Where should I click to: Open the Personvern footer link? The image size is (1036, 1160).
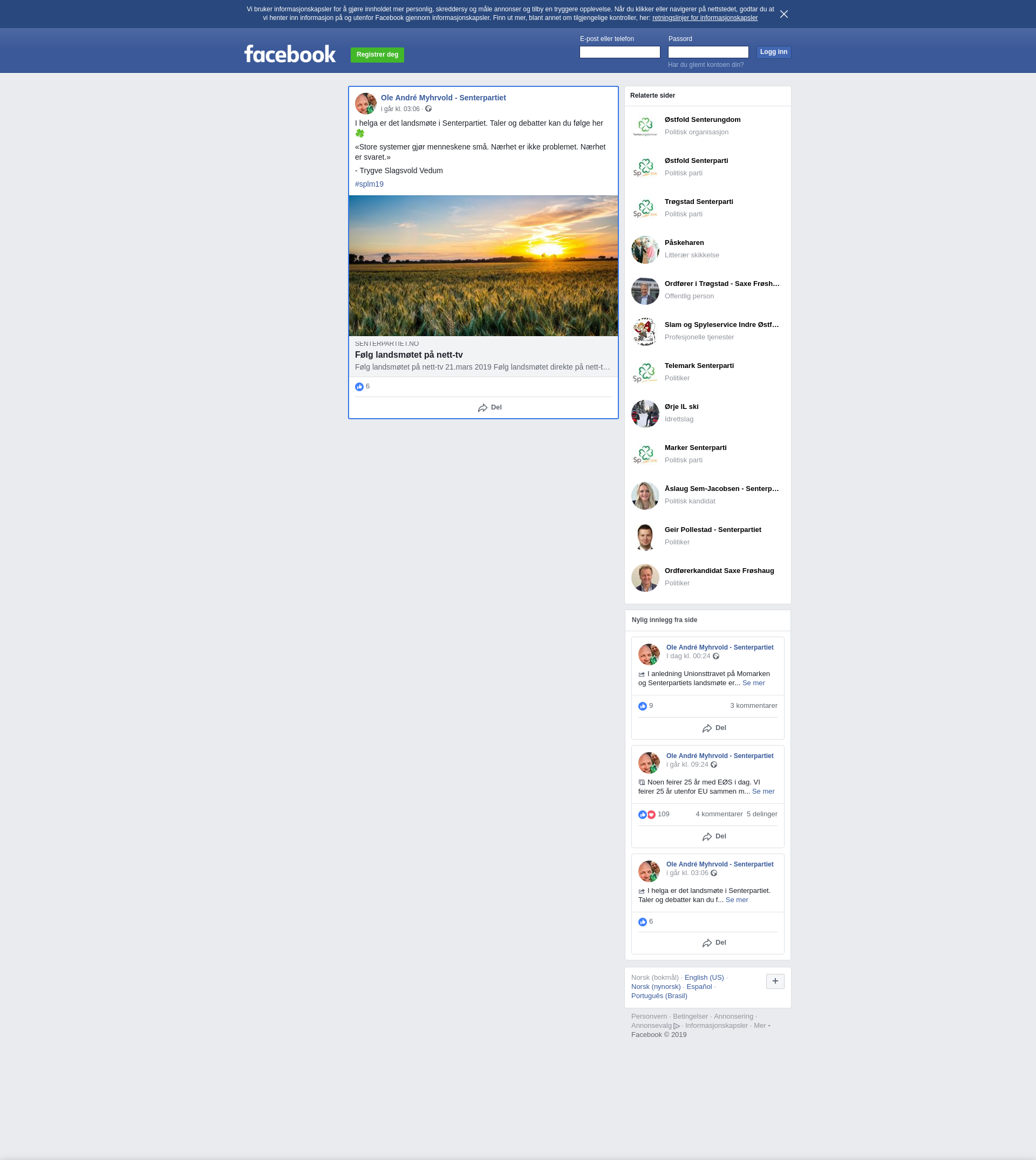[x=649, y=1016]
